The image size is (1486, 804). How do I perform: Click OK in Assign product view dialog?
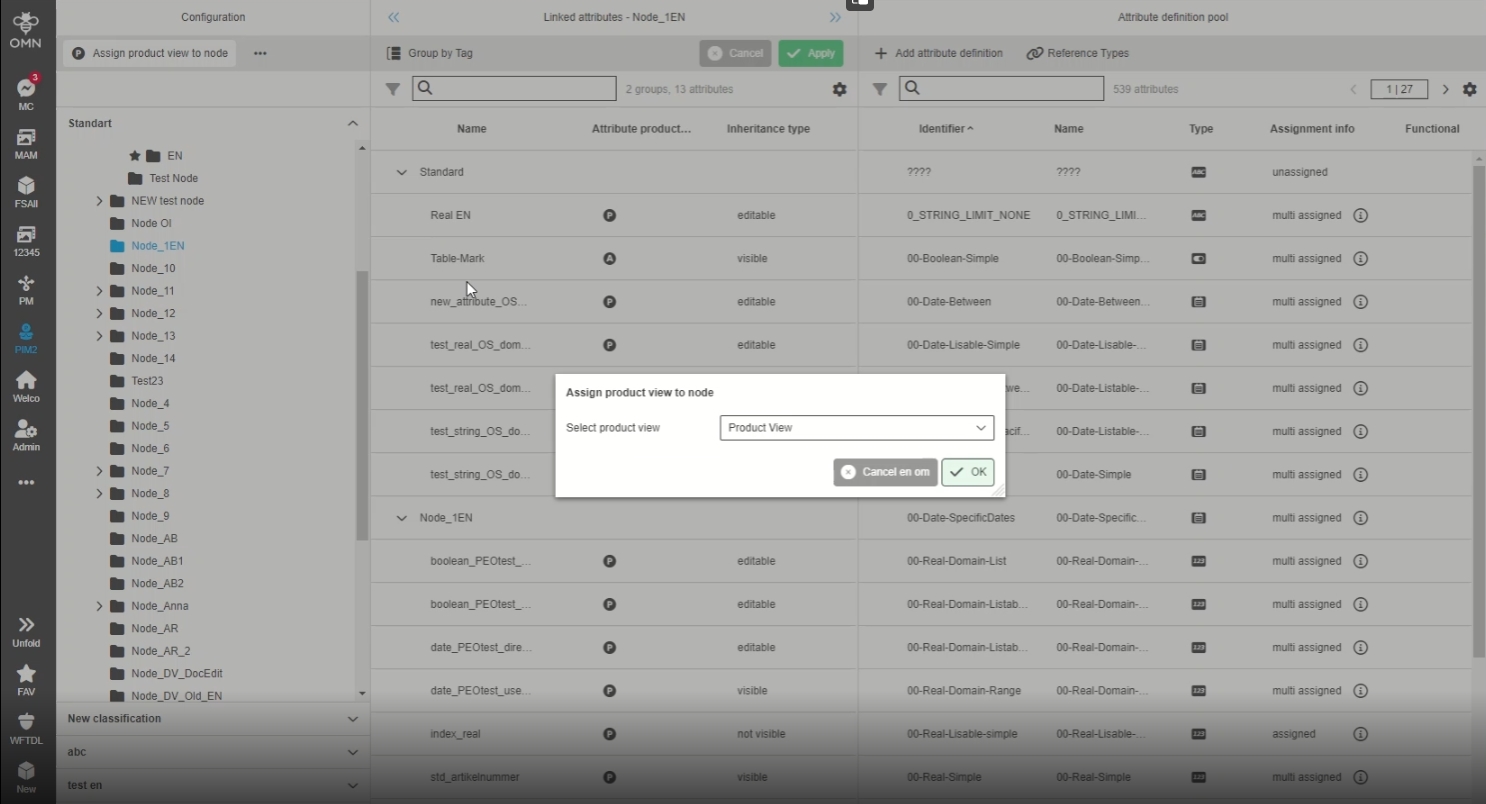click(x=967, y=472)
